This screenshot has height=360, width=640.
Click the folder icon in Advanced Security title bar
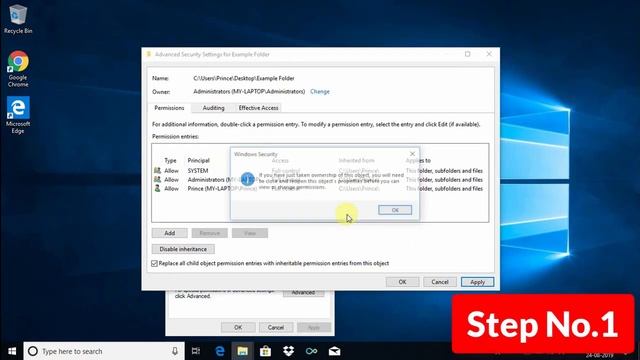point(149,54)
